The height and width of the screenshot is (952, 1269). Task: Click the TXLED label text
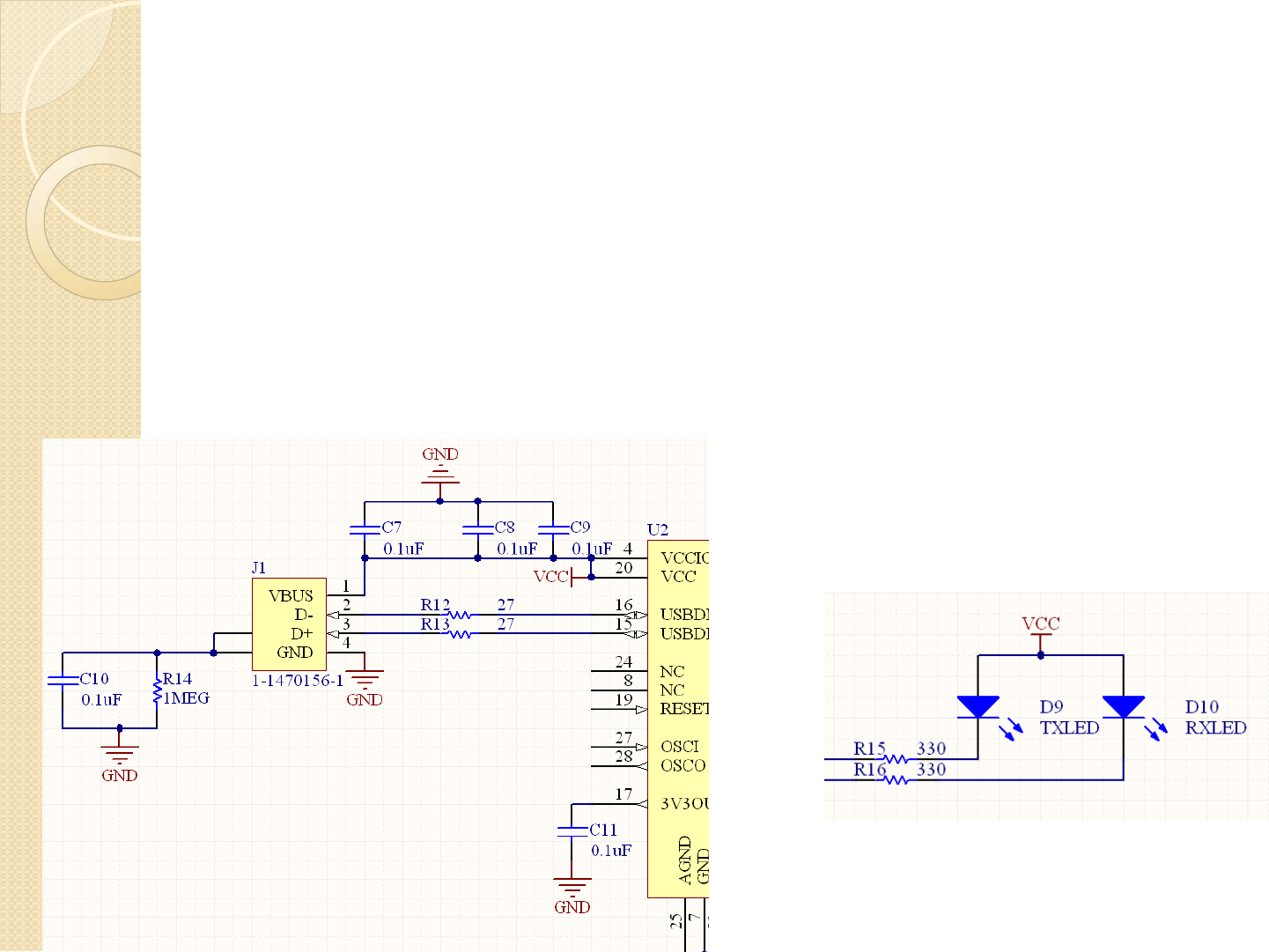(1070, 728)
